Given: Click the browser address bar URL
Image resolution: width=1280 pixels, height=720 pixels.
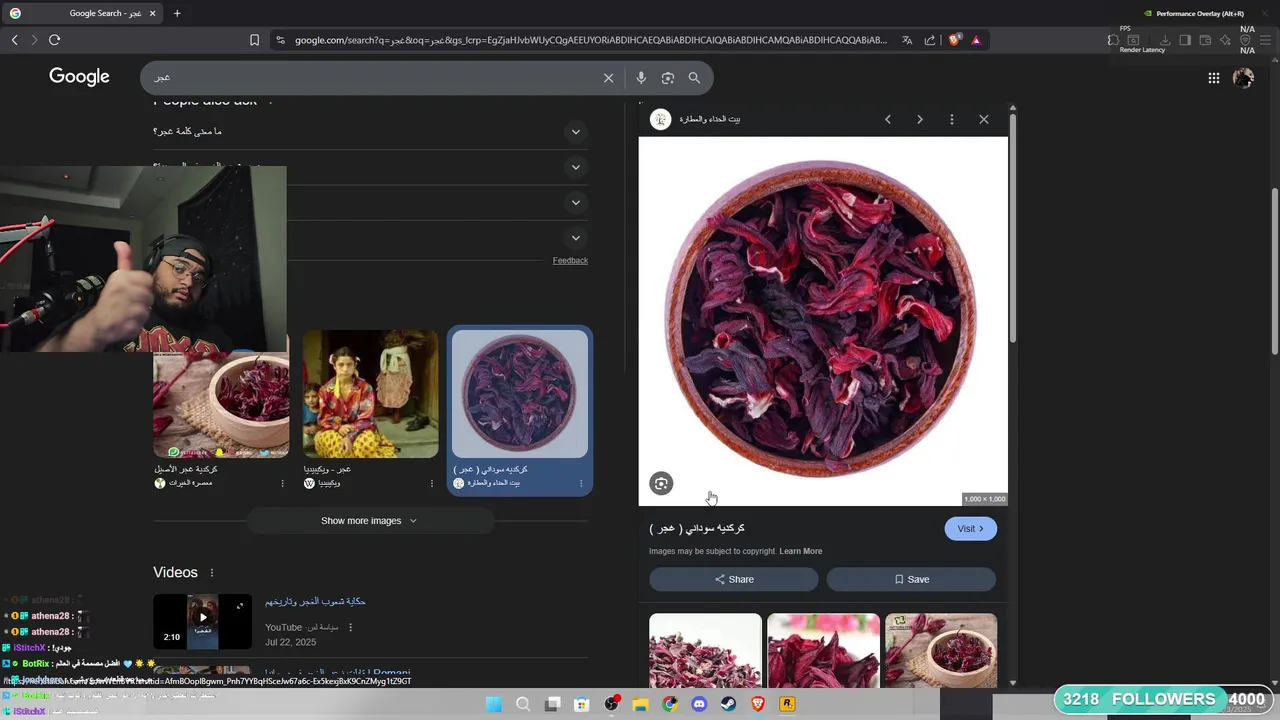Looking at the screenshot, I should 590,40.
